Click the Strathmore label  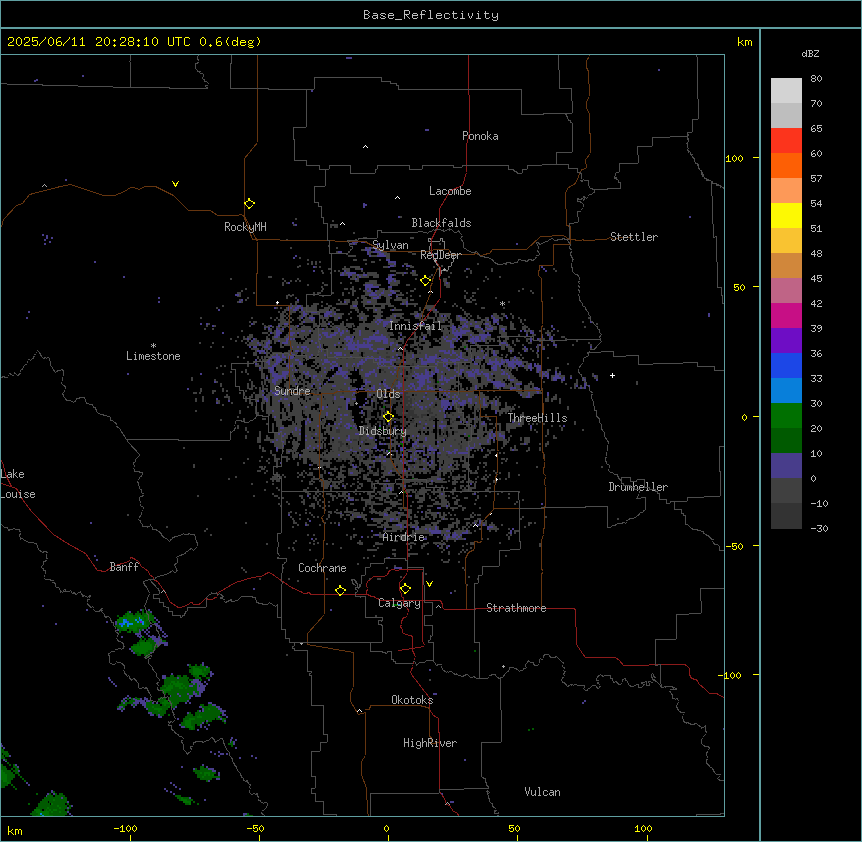[516, 608]
